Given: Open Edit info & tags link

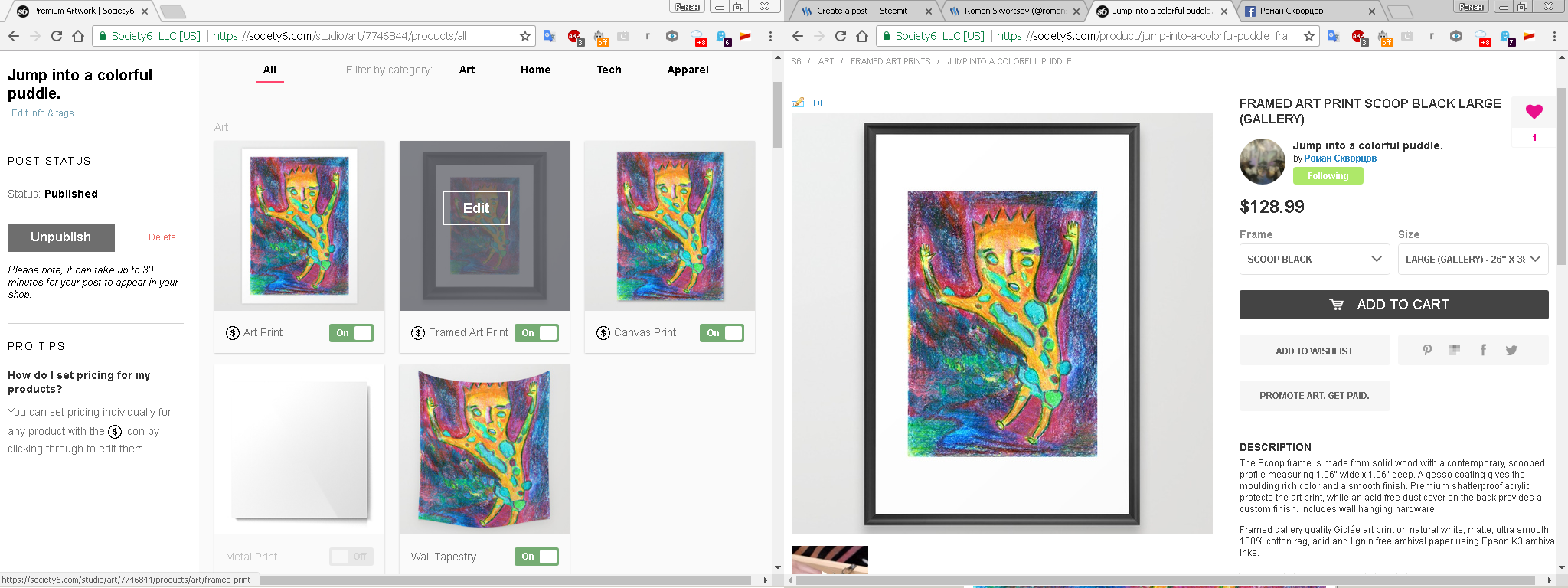Looking at the screenshot, I should (43, 113).
